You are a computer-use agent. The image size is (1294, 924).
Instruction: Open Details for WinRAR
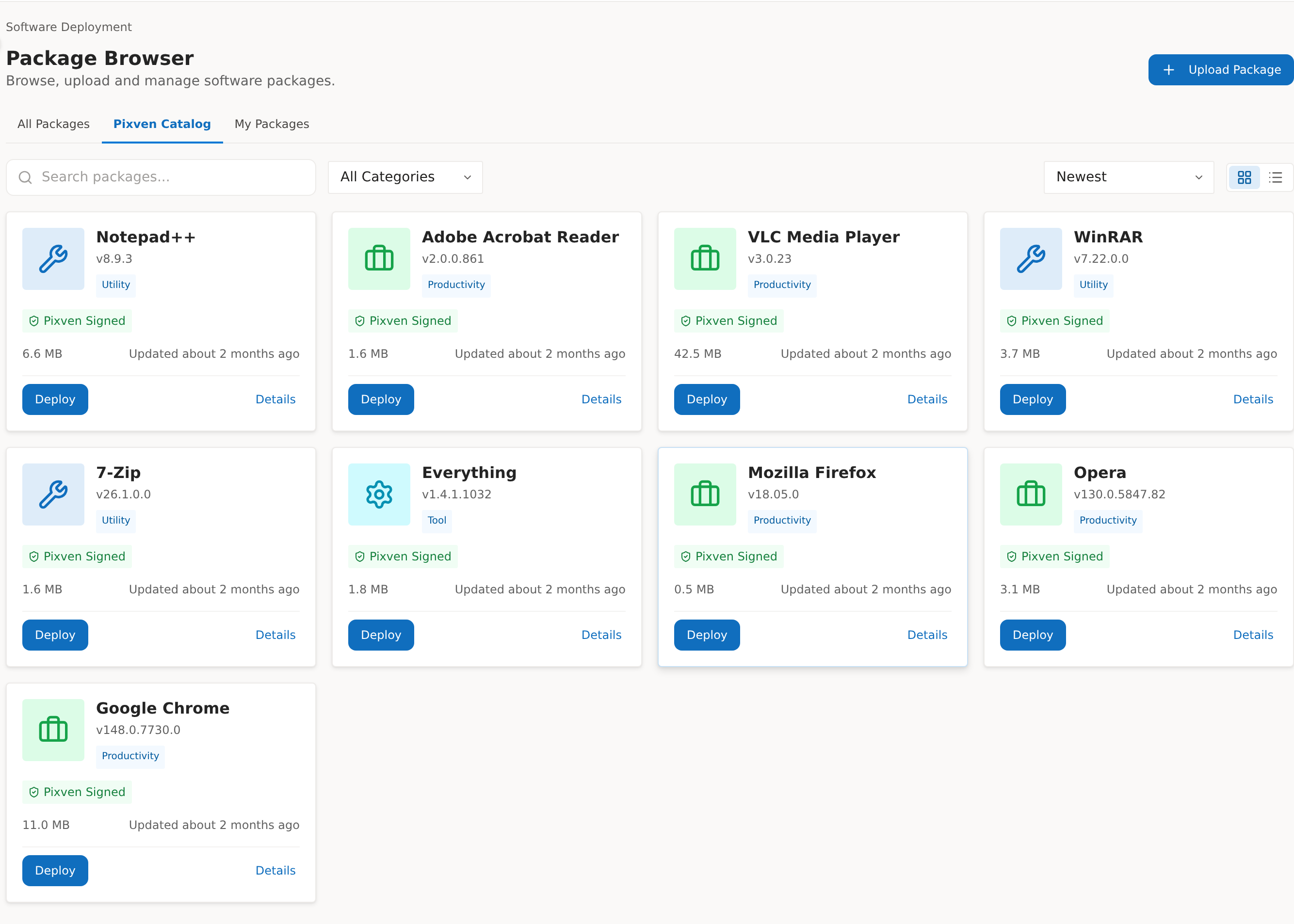[x=1253, y=399]
